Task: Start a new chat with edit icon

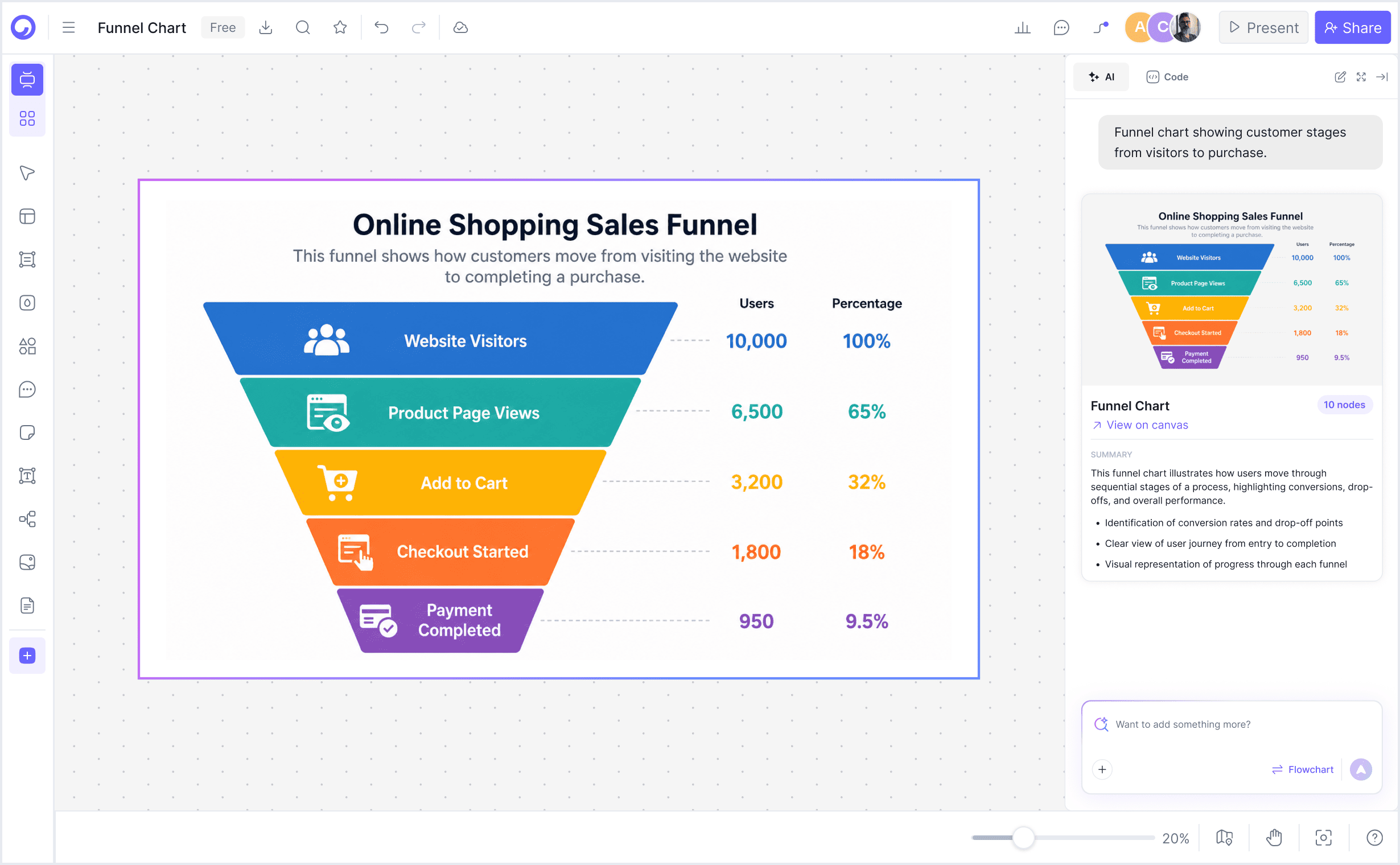Action: (x=1340, y=77)
